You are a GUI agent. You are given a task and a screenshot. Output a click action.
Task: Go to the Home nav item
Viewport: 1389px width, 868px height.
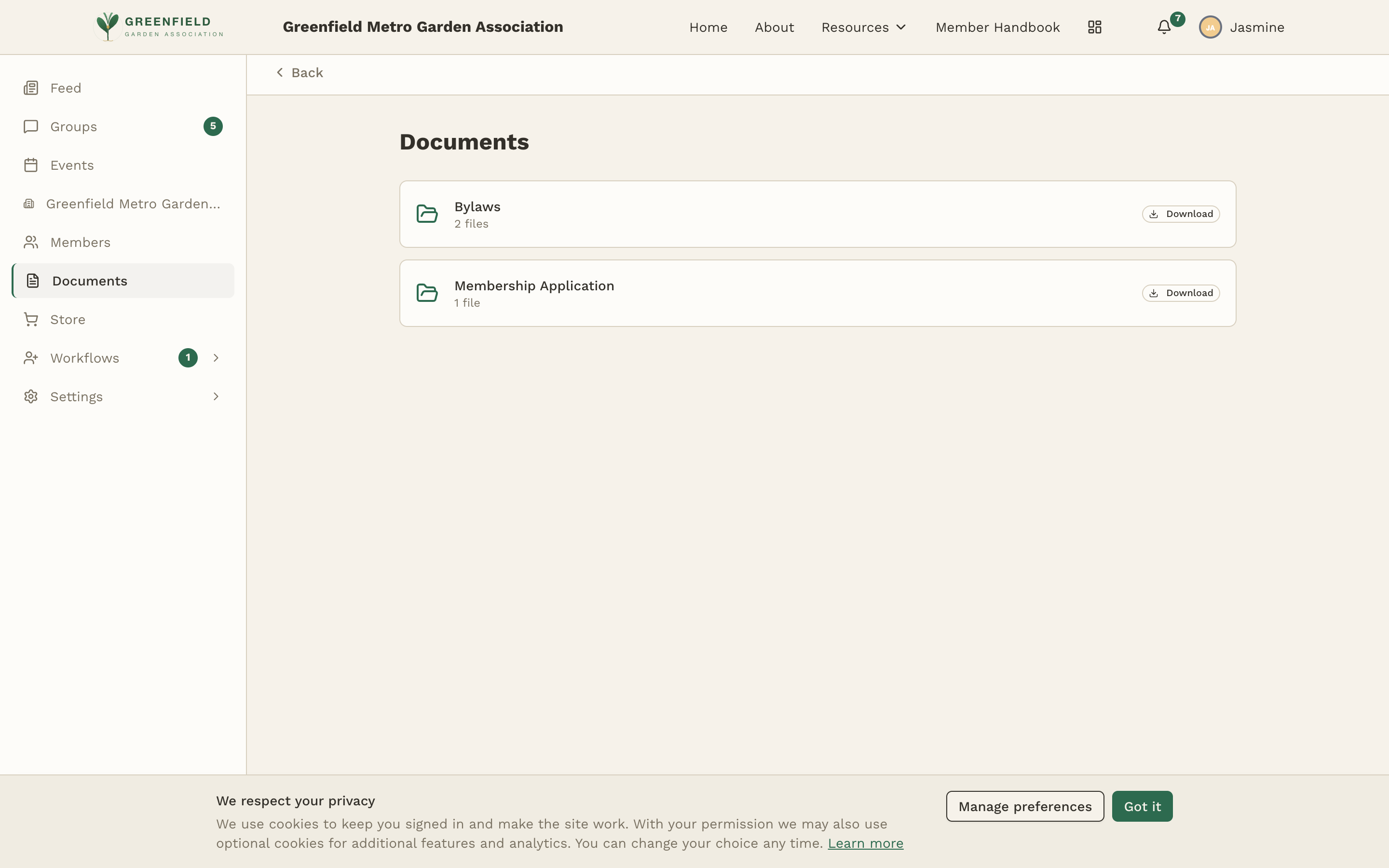708,27
